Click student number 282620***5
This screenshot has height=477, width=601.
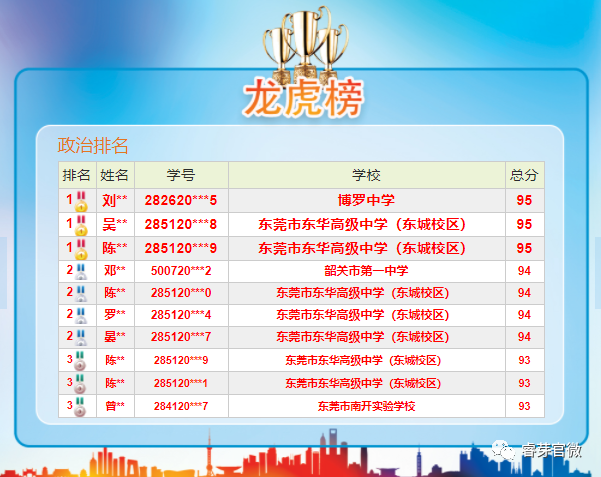point(181,200)
